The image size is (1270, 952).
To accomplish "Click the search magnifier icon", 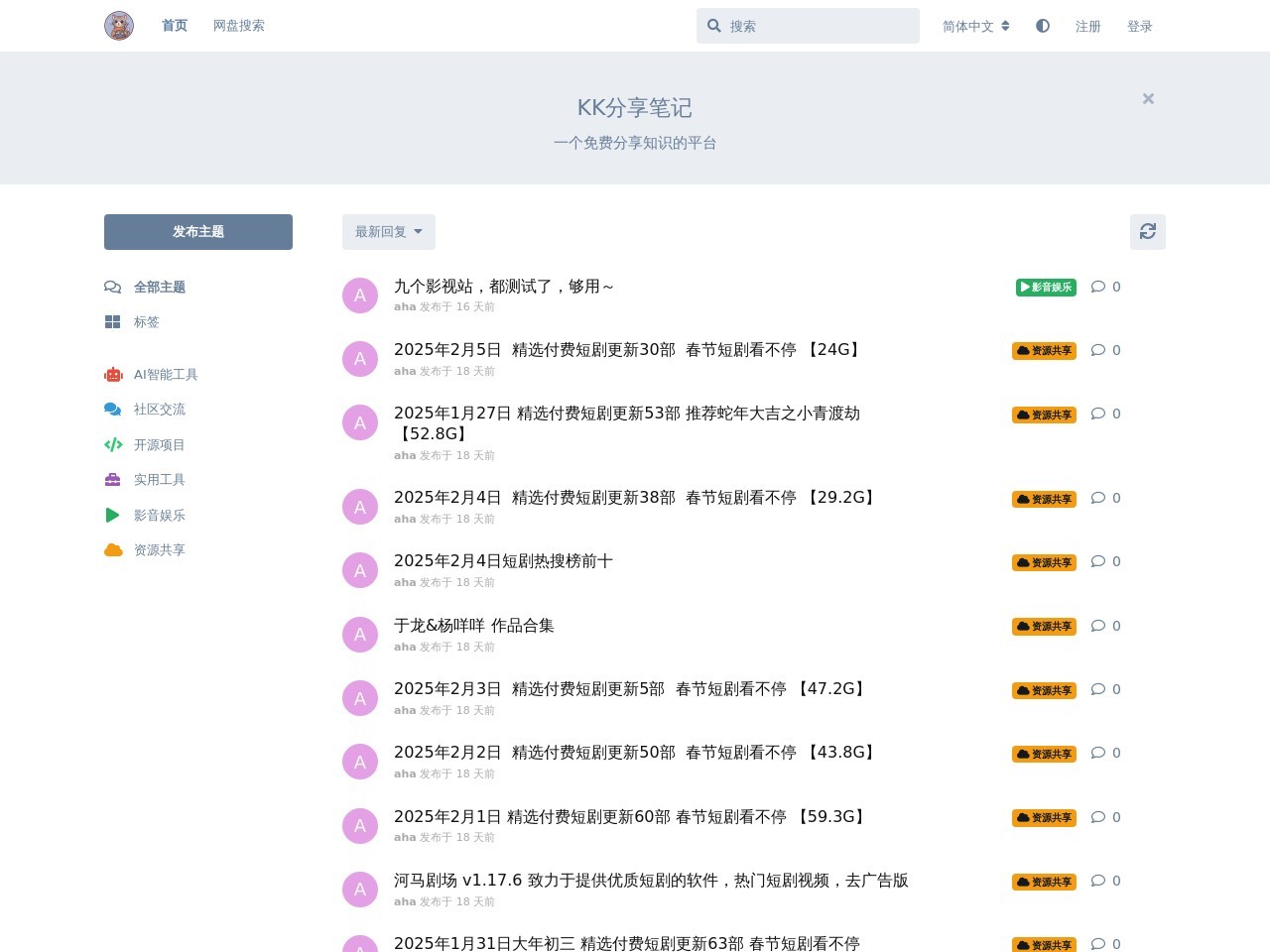I will (x=714, y=26).
